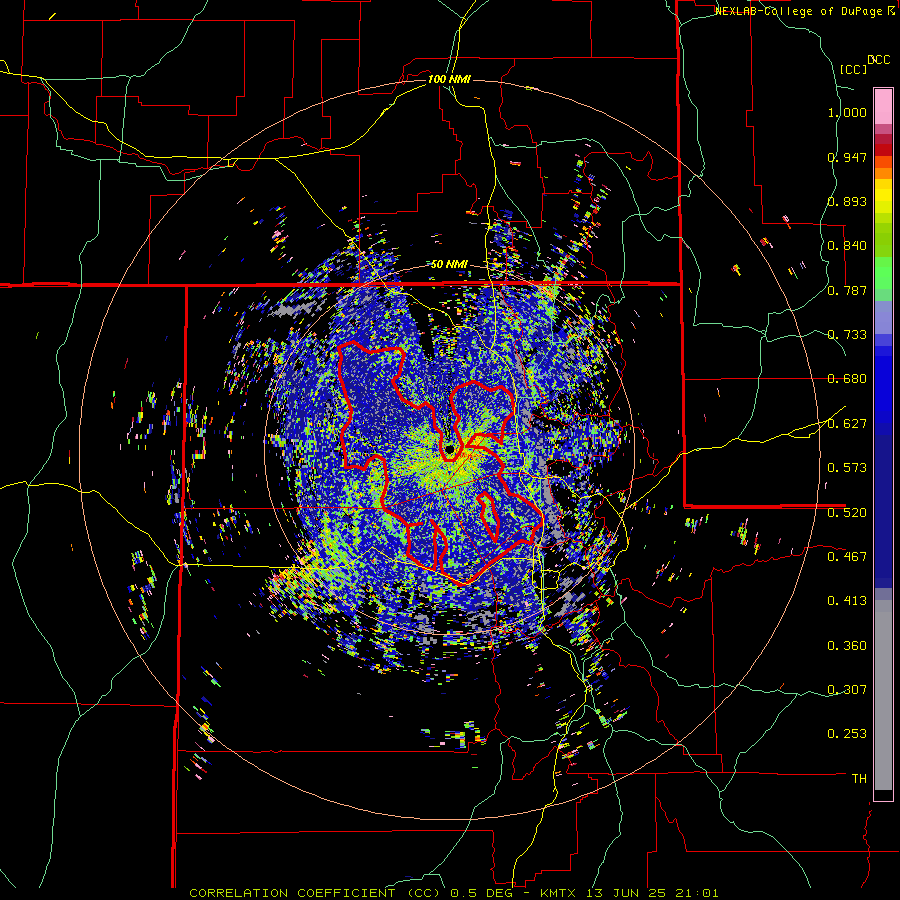This screenshot has width=900, height=900.
Task: Select the 0.787 scale value
Action: 847,290
